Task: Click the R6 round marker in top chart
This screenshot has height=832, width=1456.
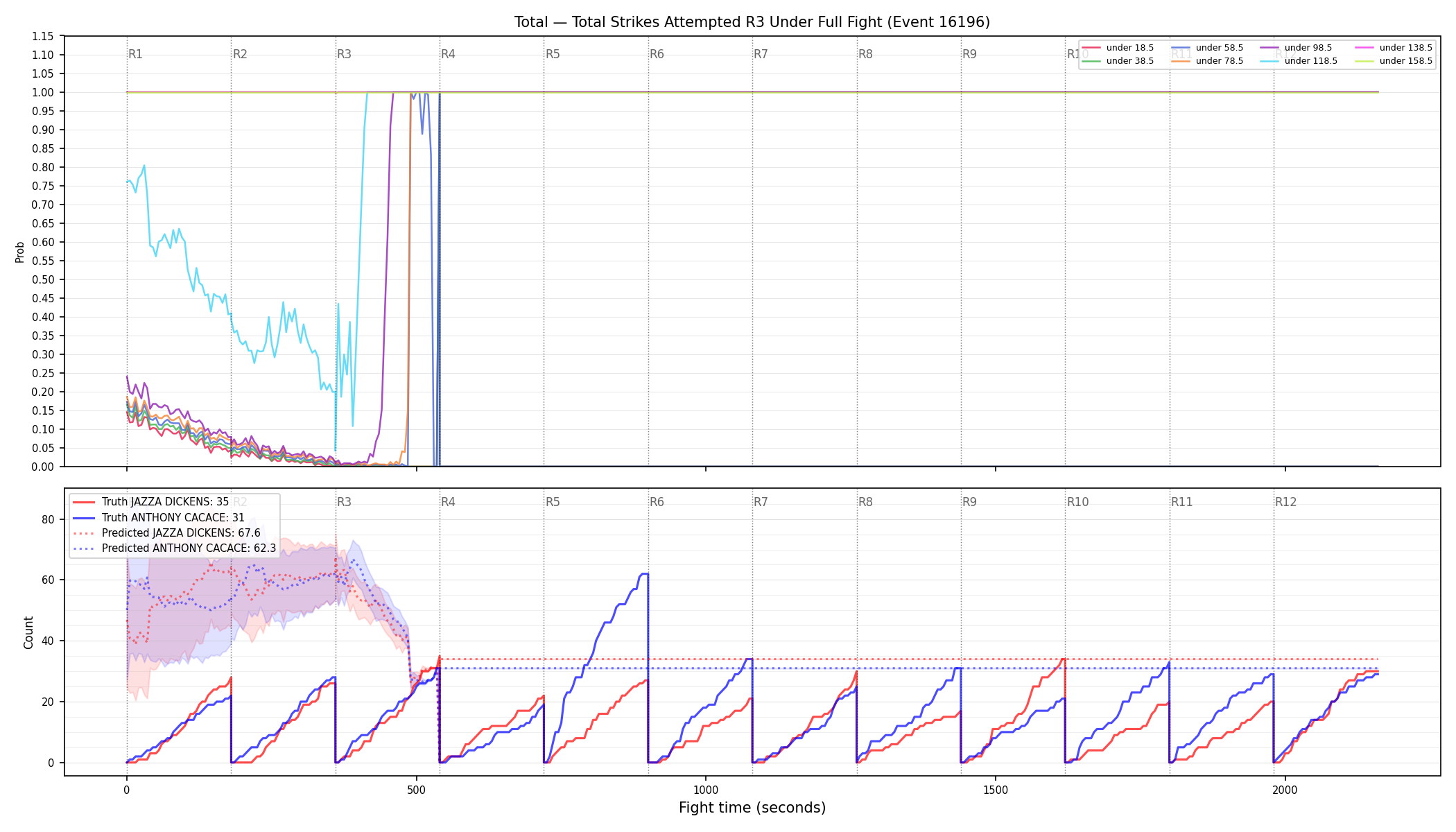Action: pos(657,54)
